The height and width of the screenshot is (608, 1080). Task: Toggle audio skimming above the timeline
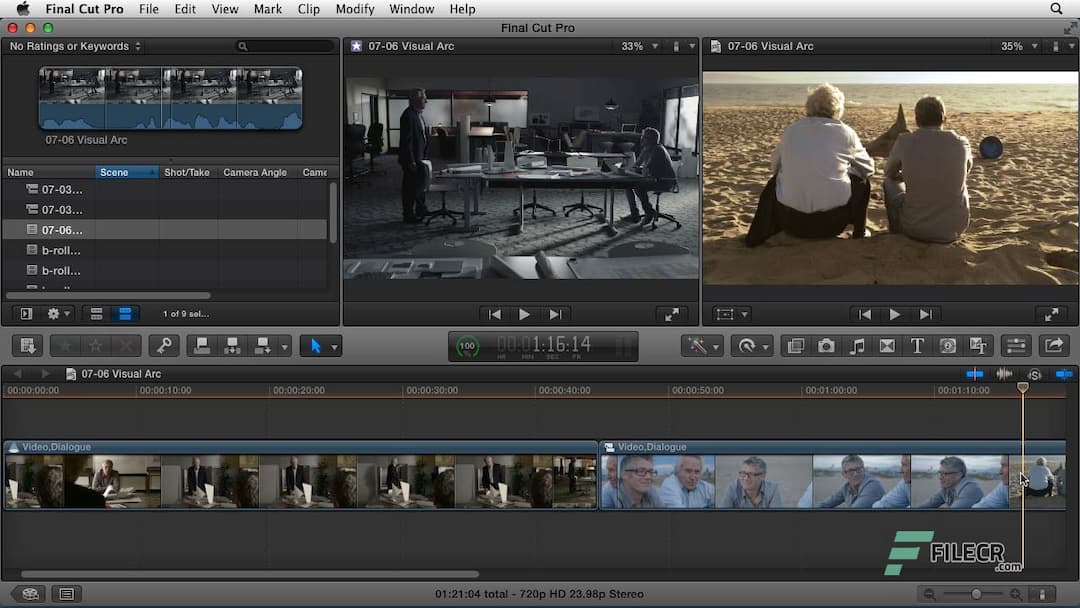pyautogui.click(x=1005, y=374)
